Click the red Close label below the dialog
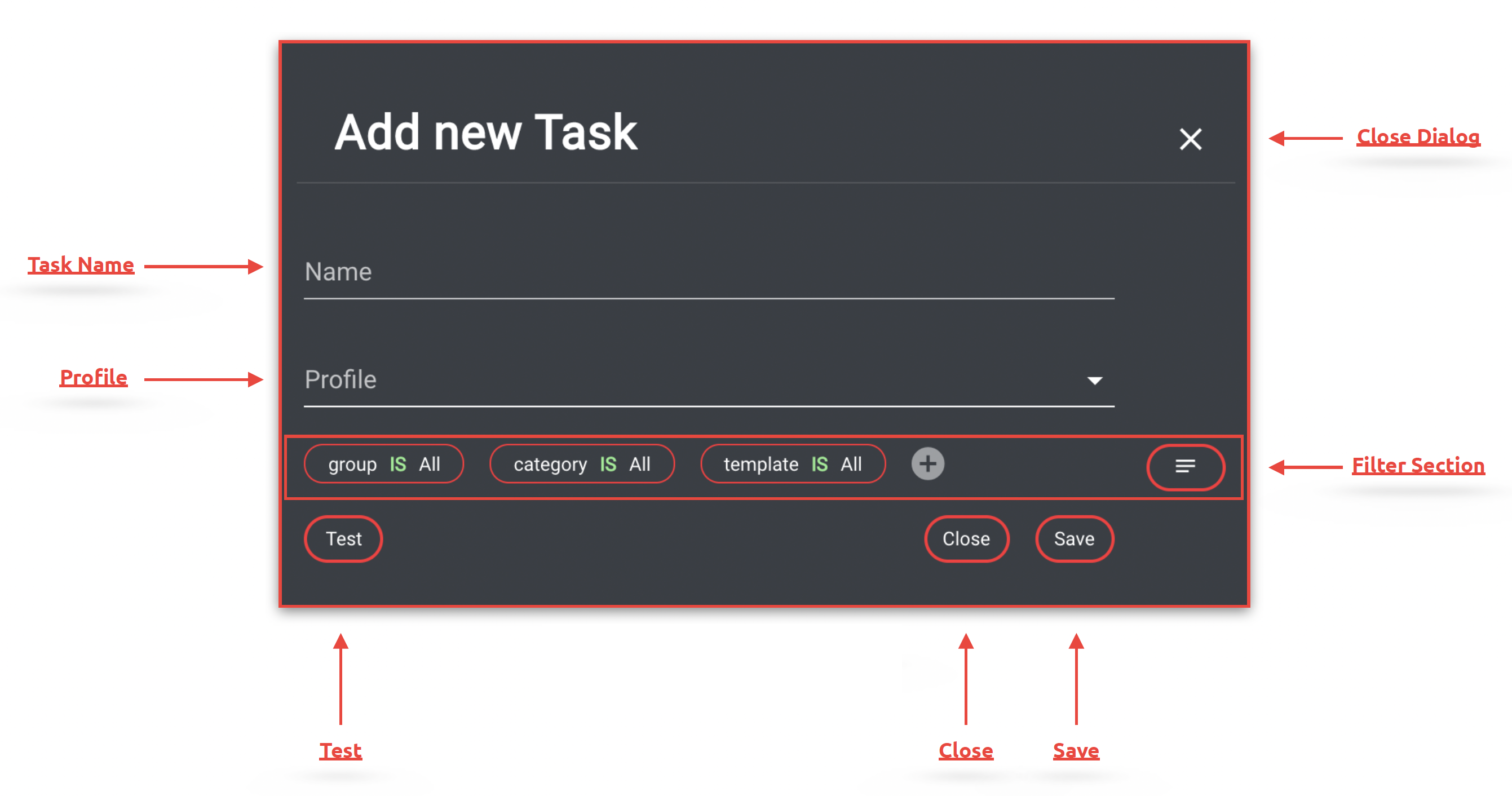Screen dimensions: 1512x796 (966, 750)
